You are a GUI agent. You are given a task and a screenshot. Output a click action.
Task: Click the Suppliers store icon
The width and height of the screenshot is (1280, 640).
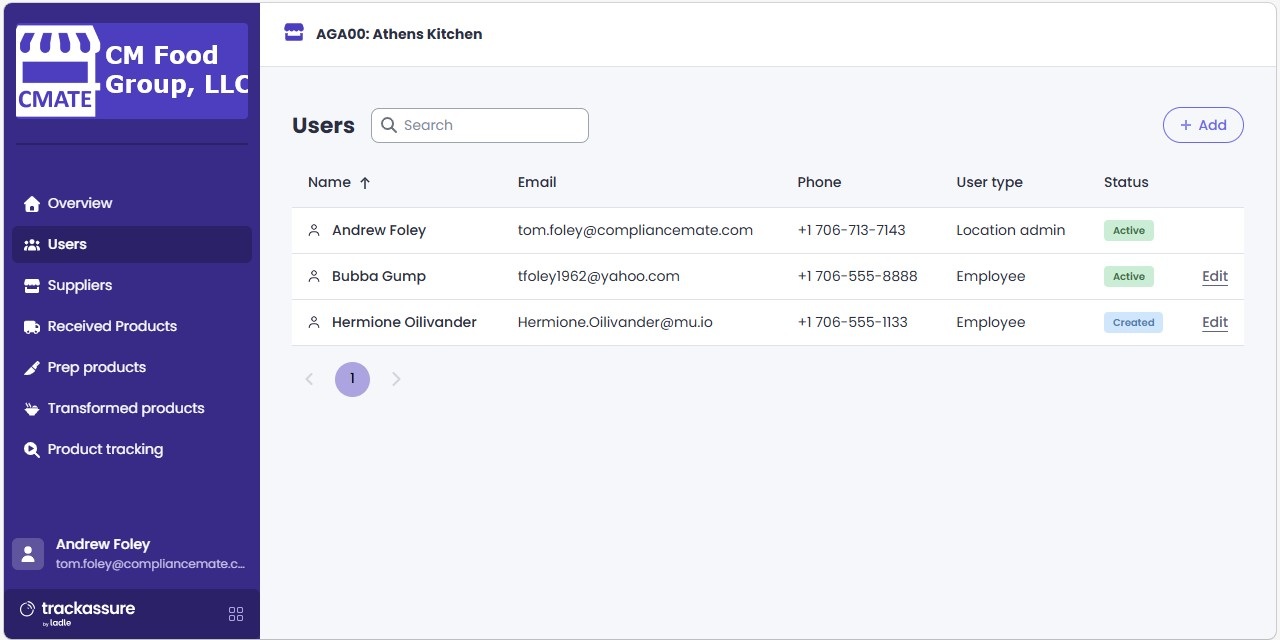(x=32, y=286)
